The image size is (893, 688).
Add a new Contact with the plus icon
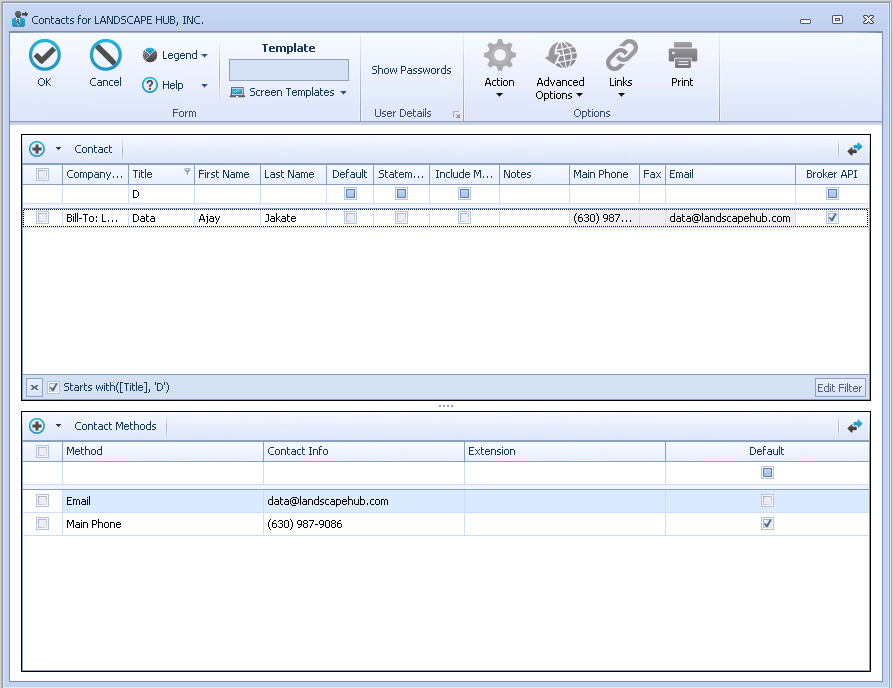[x=38, y=148]
